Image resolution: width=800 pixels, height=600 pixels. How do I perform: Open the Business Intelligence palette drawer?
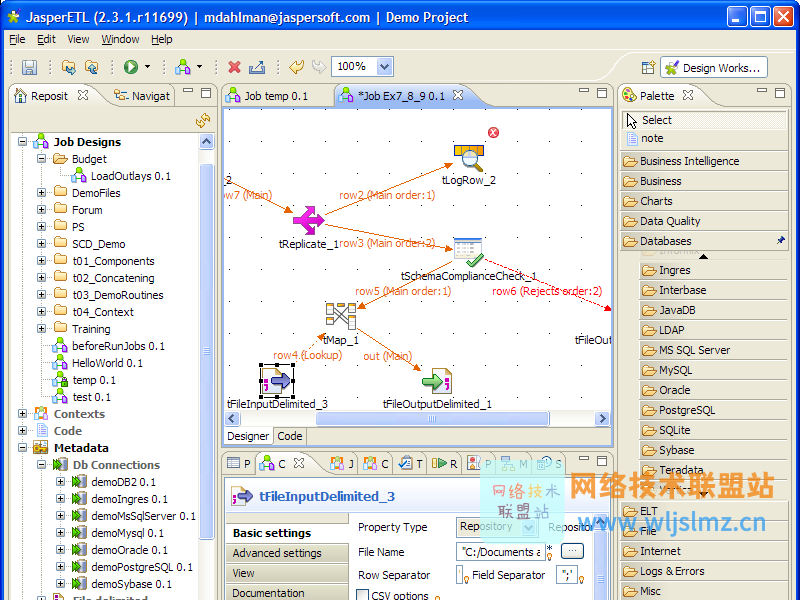[705, 161]
